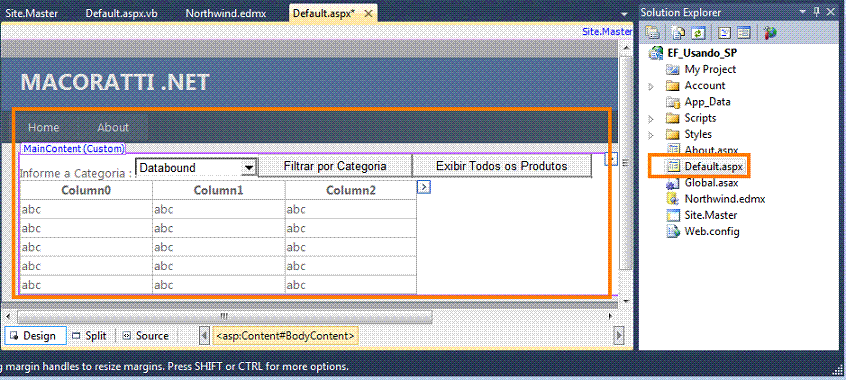This screenshot has height=380, width=846.
Task: Pin the Solution Explorer panel (auto hide)
Action: 816,12
